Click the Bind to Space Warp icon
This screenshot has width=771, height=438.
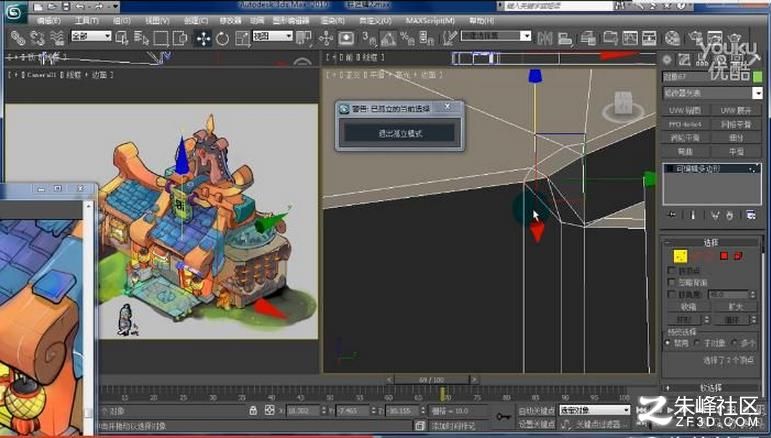pyautogui.click(x=57, y=38)
